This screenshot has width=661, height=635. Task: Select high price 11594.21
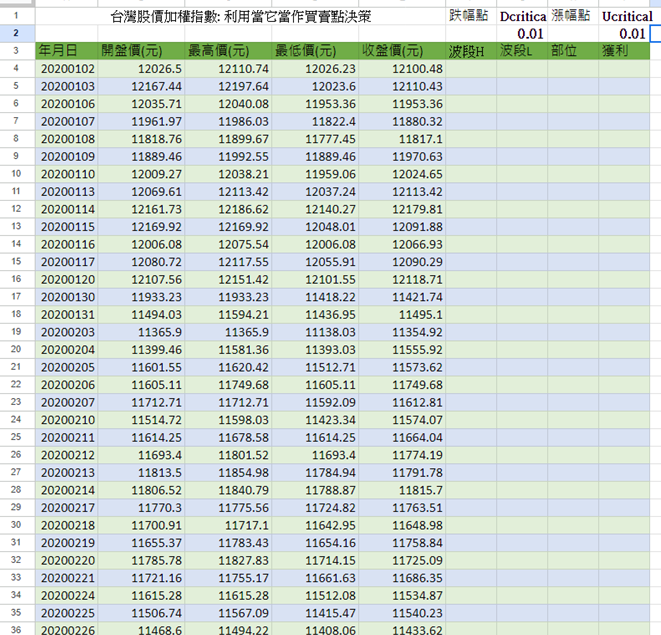[228, 315]
